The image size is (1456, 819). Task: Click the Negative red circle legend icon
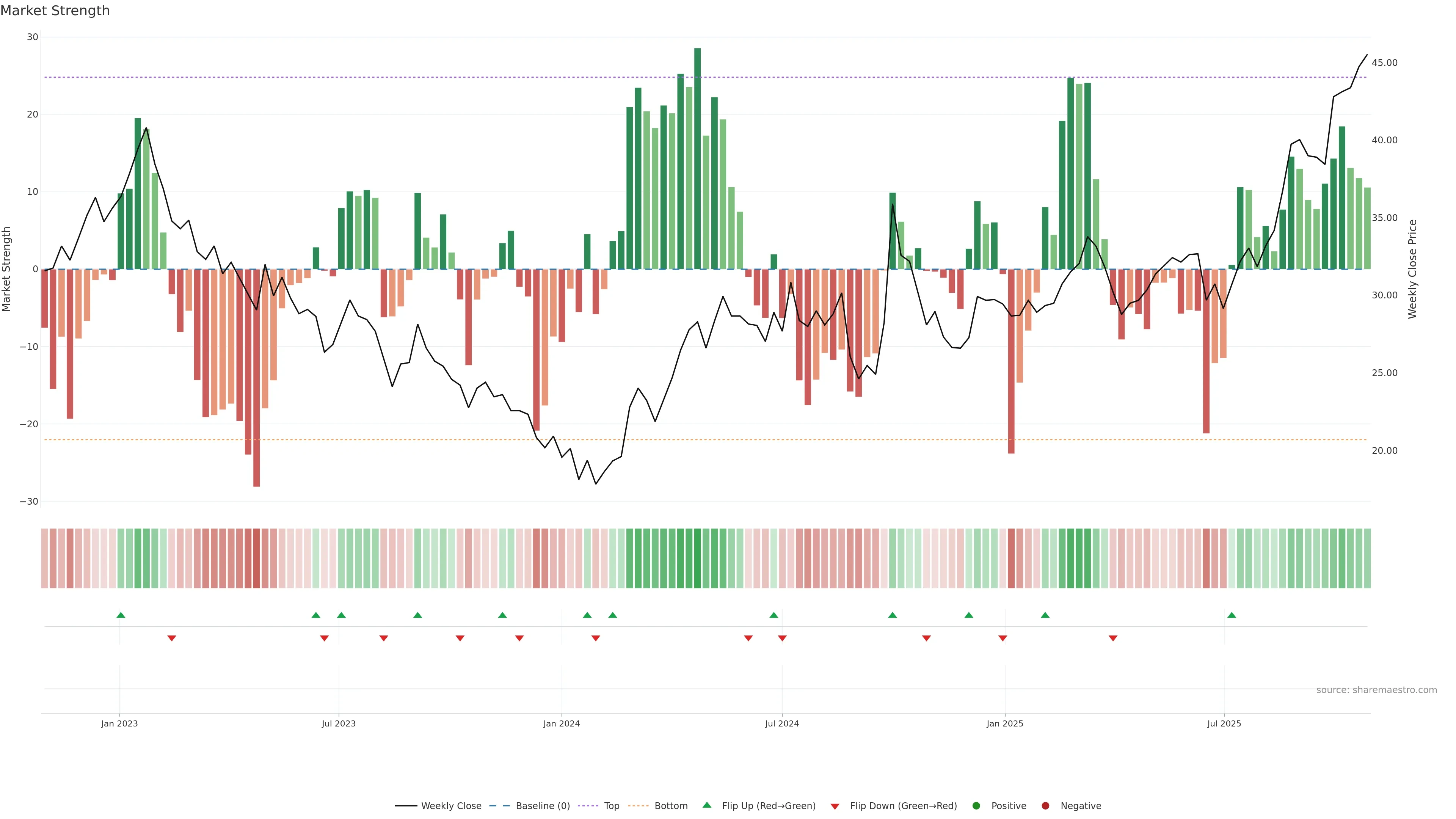(x=1045, y=805)
